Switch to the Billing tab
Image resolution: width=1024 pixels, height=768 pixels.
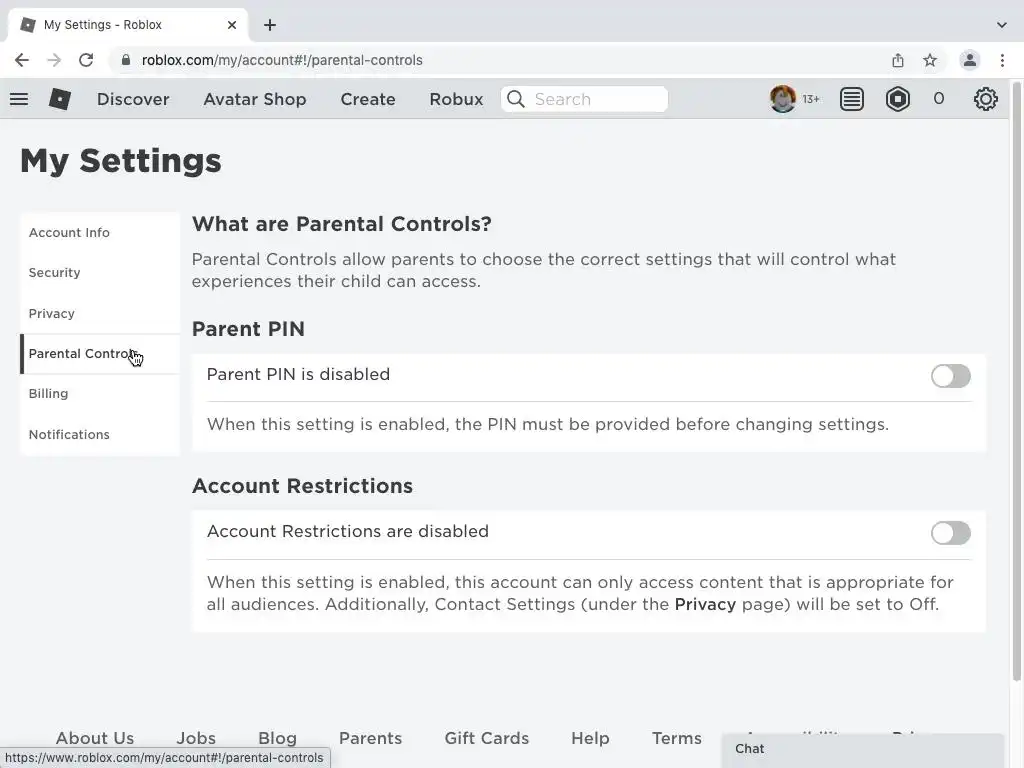(49, 394)
